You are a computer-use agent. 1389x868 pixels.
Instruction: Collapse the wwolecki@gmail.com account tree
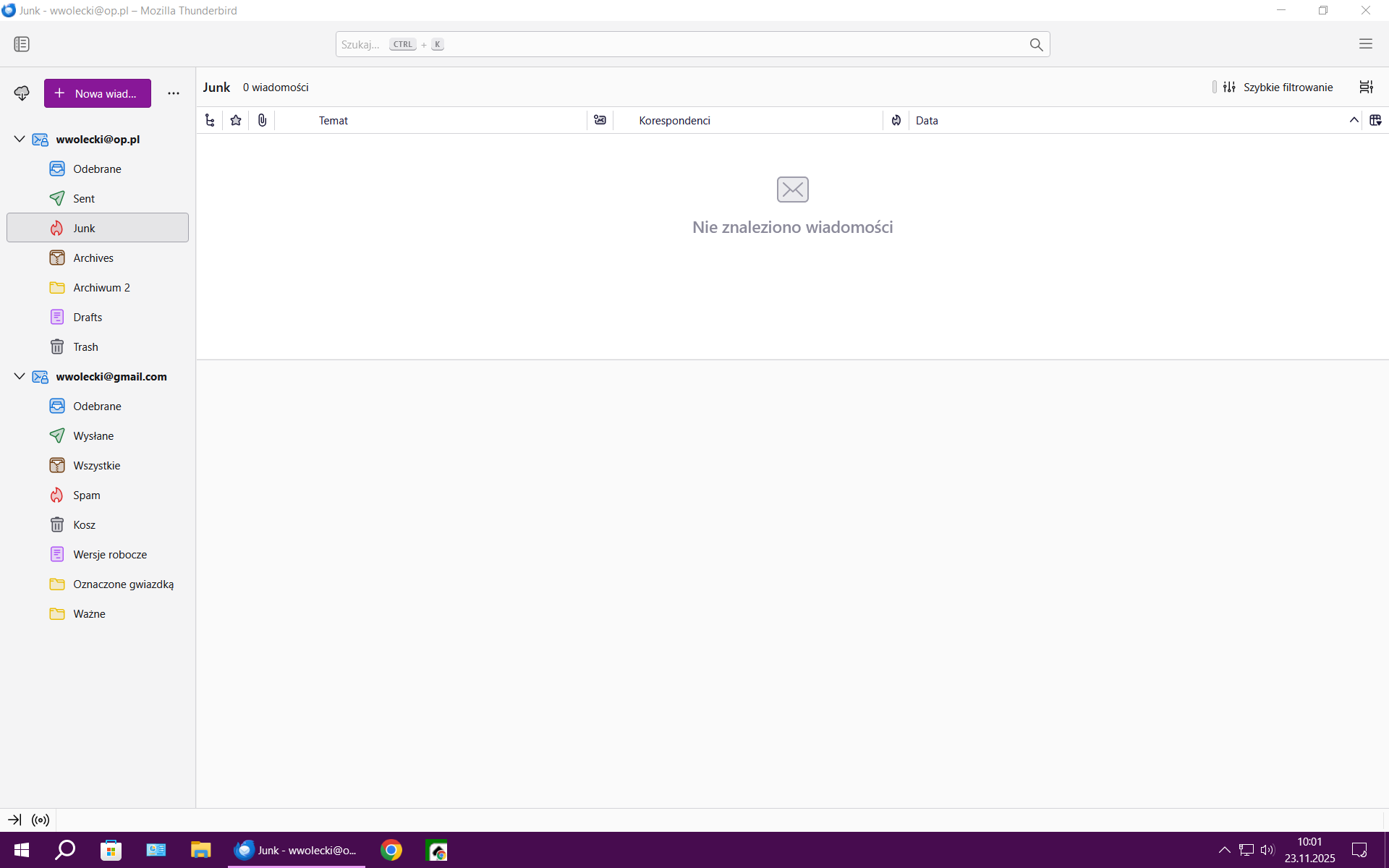pos(20,376)
